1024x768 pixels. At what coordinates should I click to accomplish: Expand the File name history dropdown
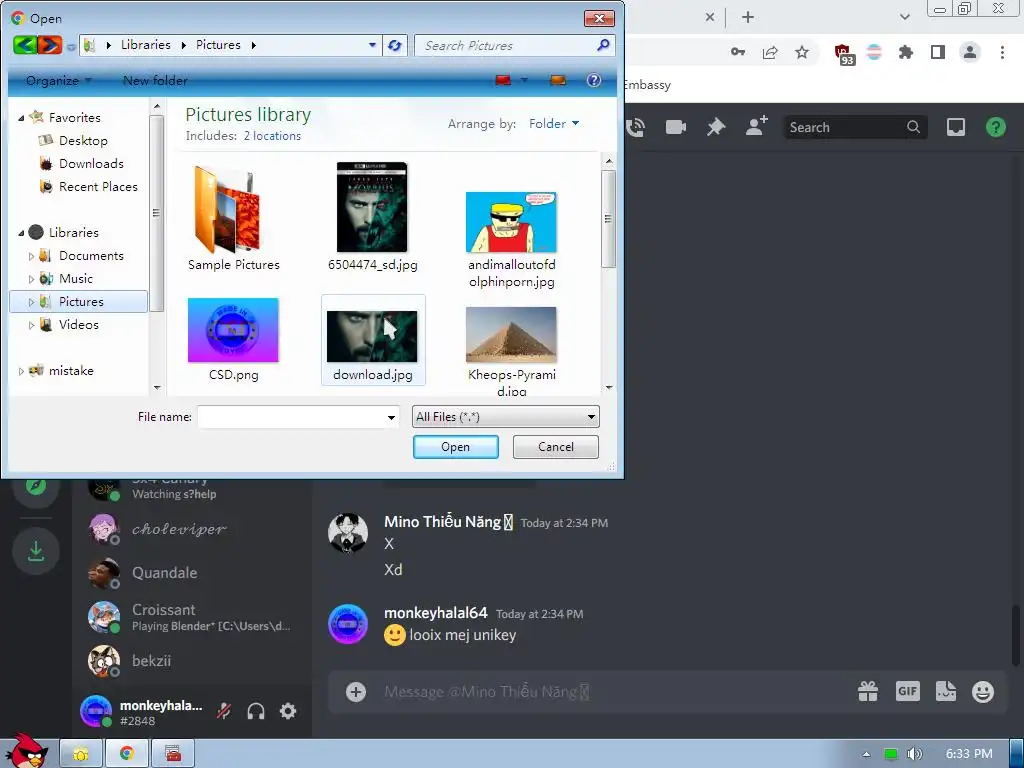pyautogui.click(x=391, y=417)
